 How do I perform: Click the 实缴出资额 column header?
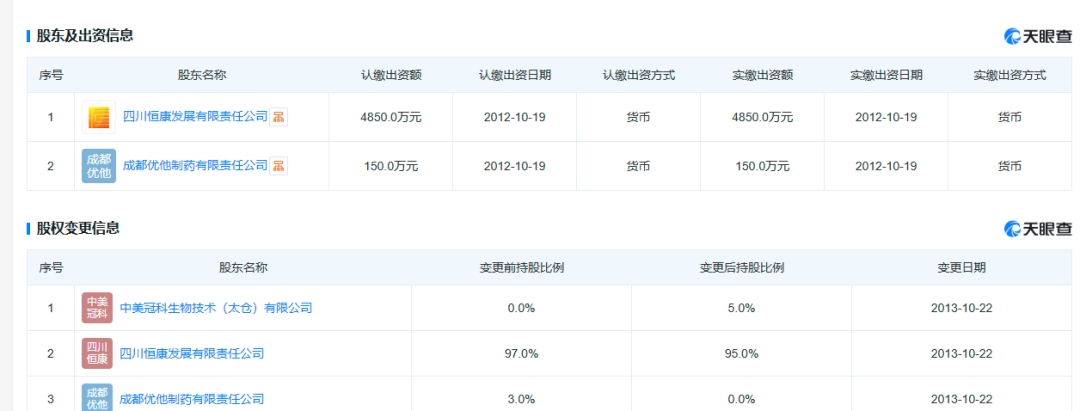pyautogui.click(x=762, y=76)
